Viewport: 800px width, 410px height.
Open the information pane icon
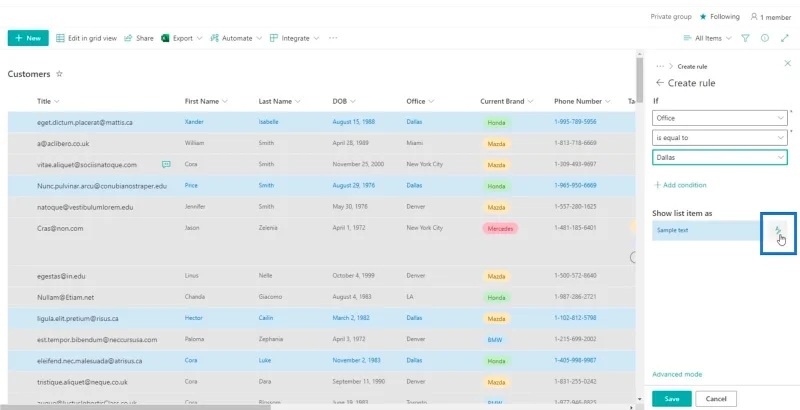765,38
